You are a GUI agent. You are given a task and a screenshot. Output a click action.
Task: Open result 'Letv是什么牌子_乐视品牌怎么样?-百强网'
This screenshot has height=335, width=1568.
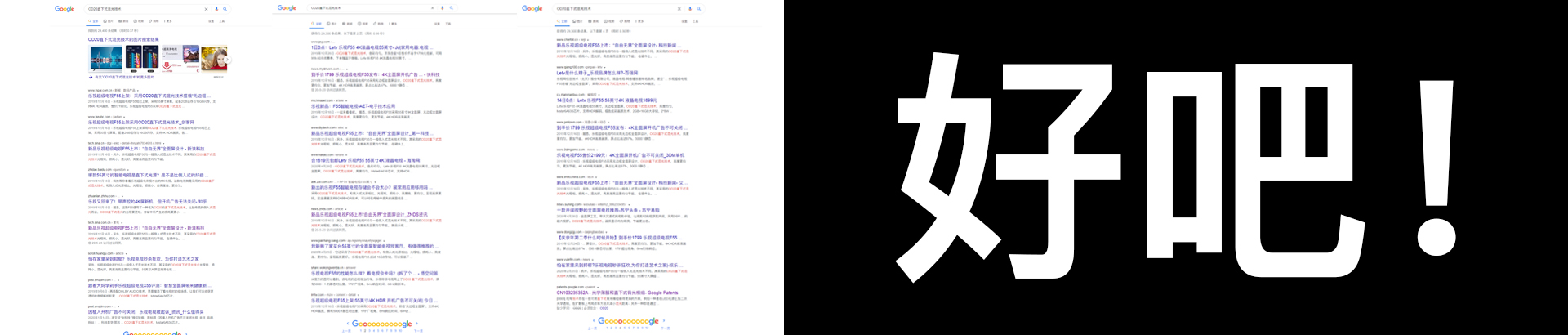597,73
